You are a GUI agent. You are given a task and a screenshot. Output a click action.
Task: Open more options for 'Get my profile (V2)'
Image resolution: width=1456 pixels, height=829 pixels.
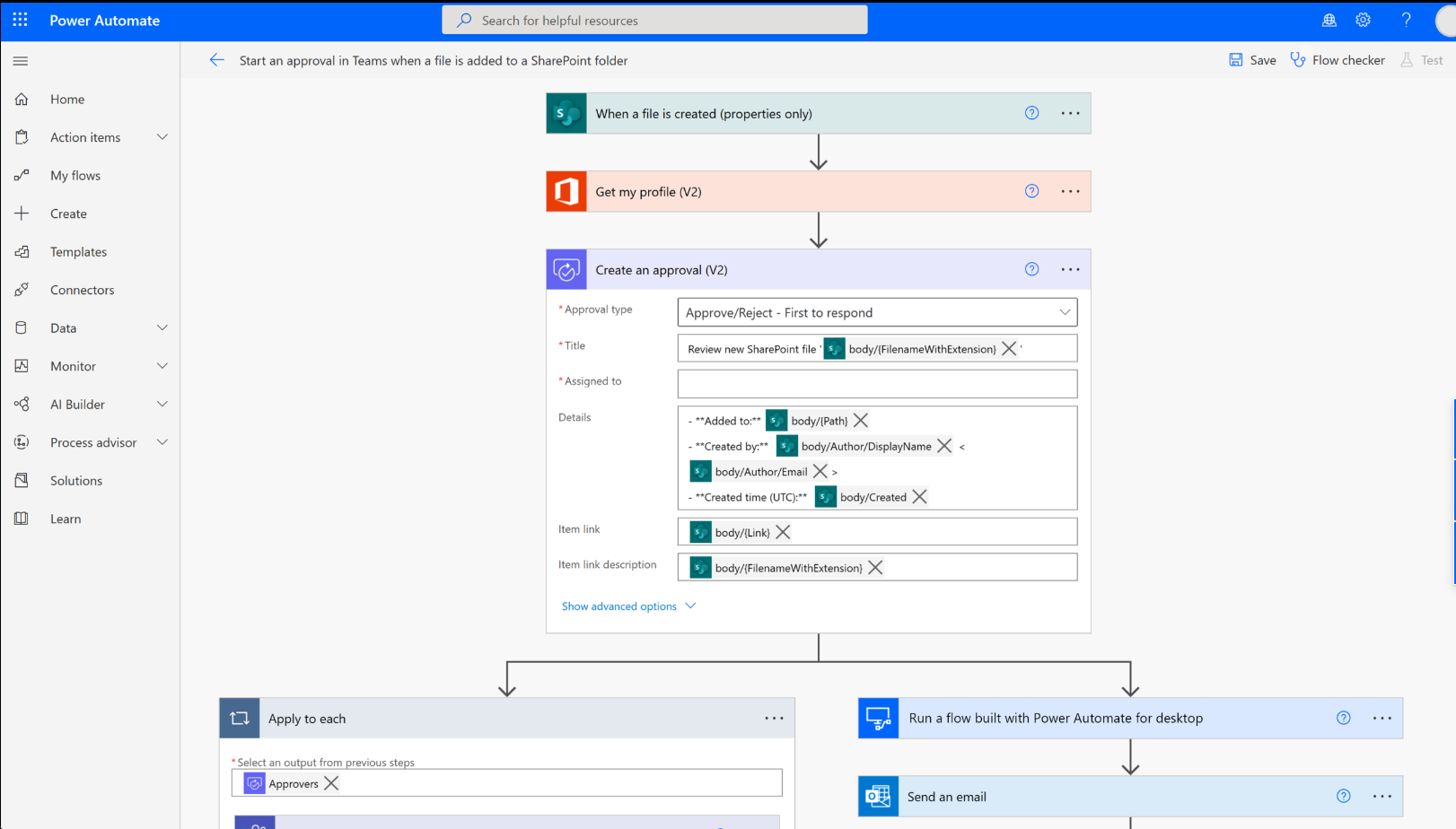1070,191
